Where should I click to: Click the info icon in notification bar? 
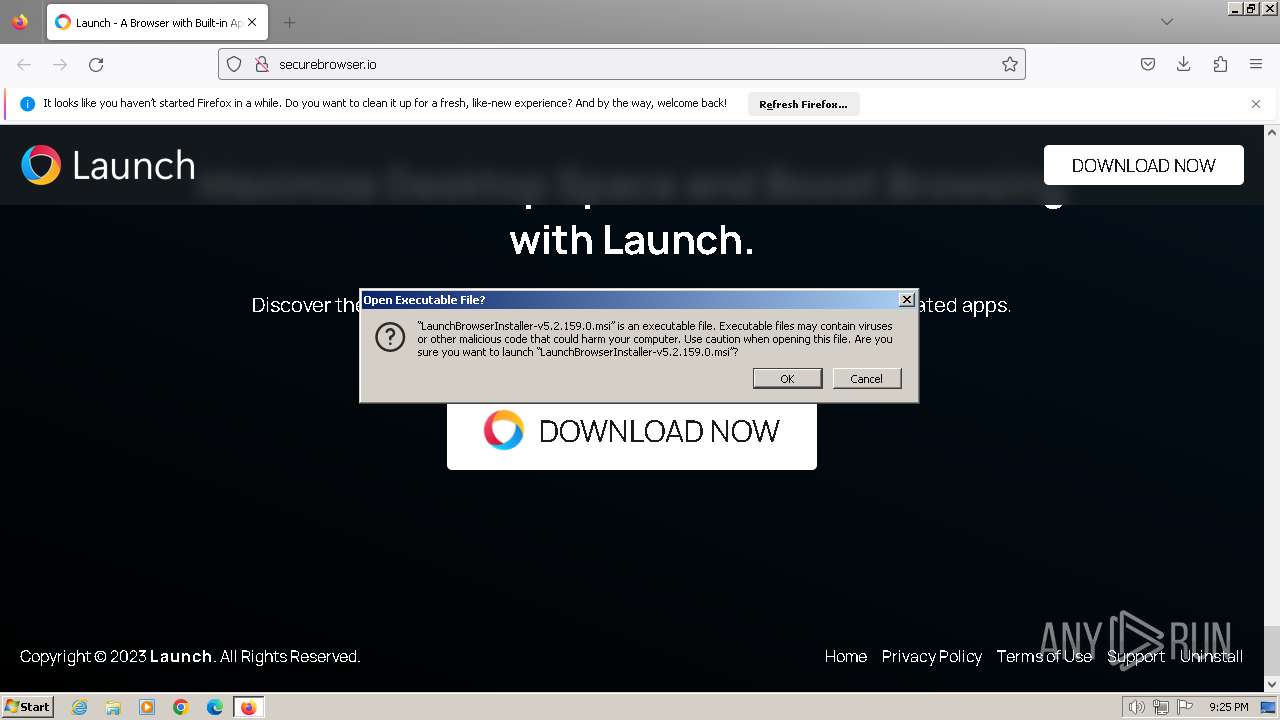point(27,104)
